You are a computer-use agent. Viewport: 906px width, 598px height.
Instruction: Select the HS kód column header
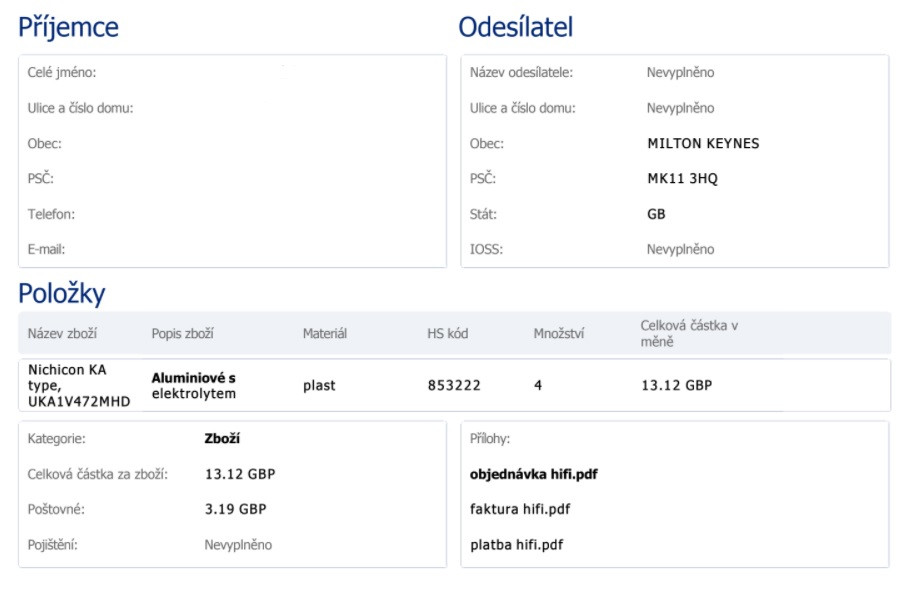(447, 333)
